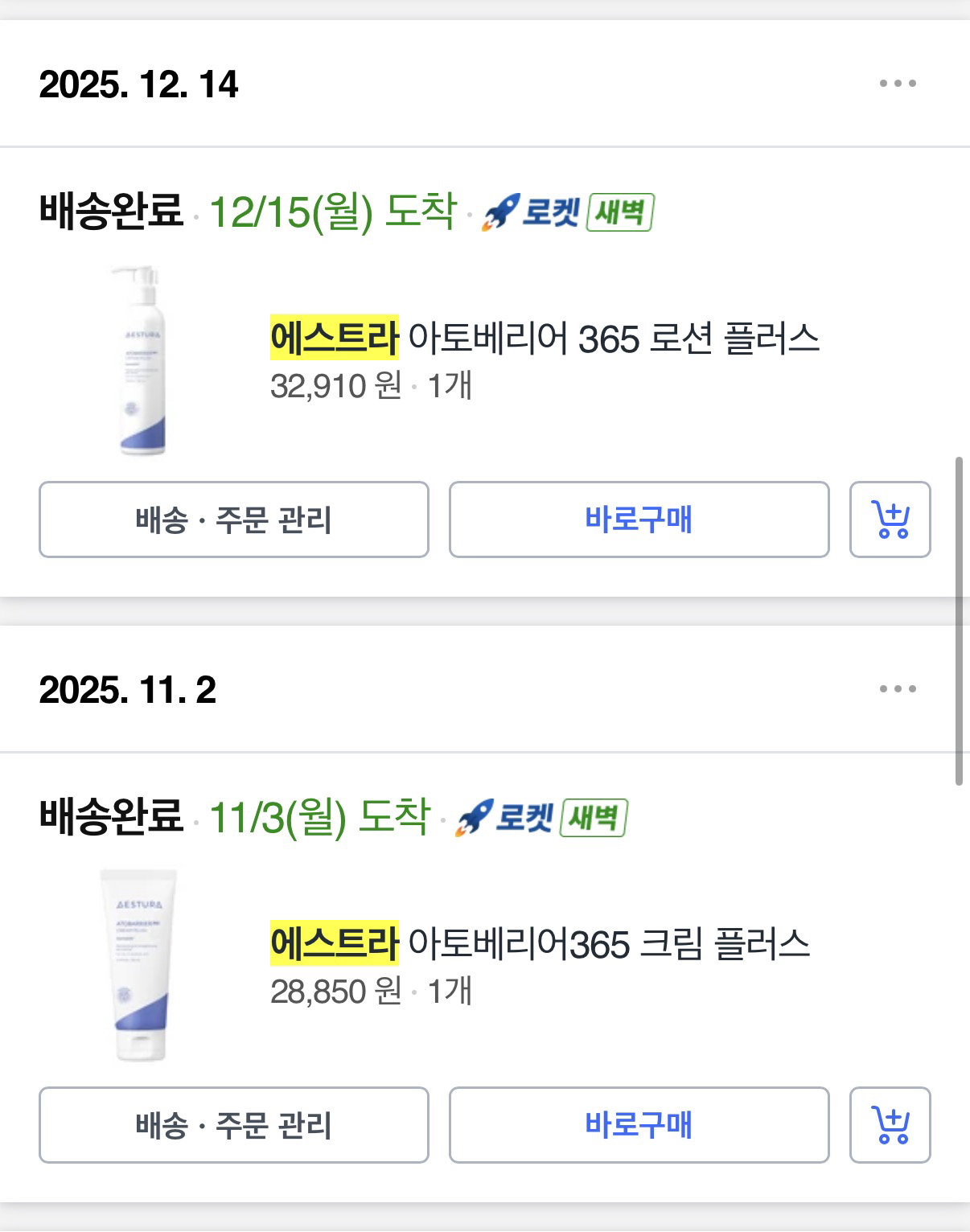
Task: Click 바로구매 for 아토베리어365 크림 플러스
Action: pyautogui.click(x=639, y=1125)
